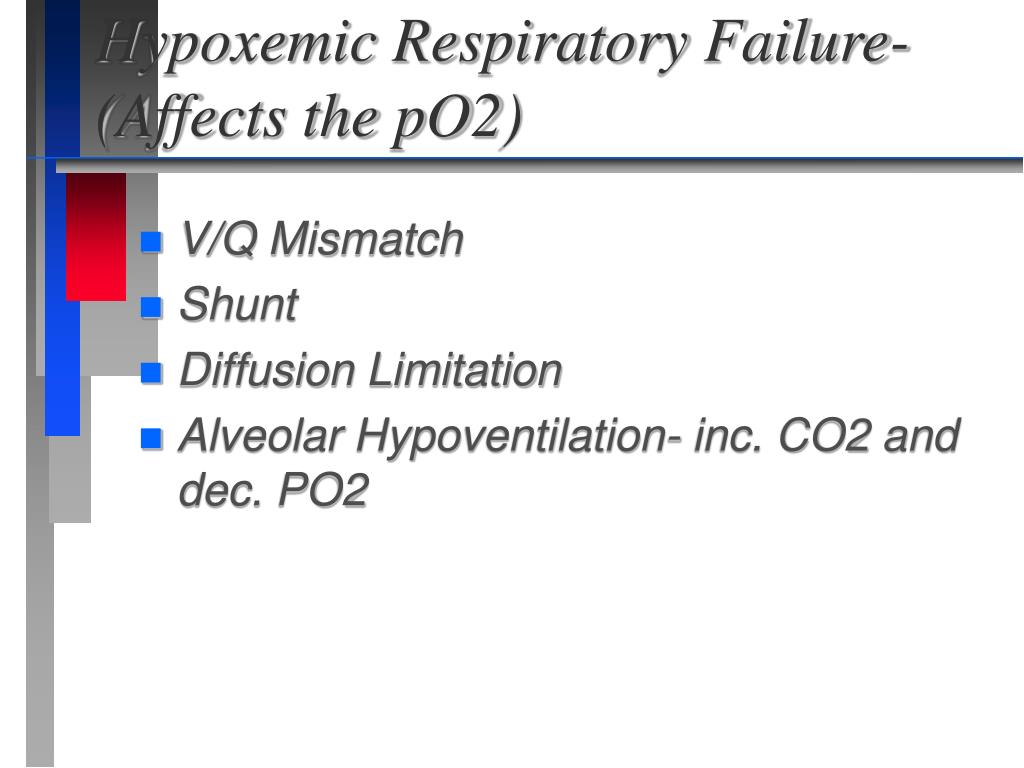Viewport: 1024px width, 768px height.
Task: Click the Alveolar Hypoventilation text line
Action: click(569, 436)
